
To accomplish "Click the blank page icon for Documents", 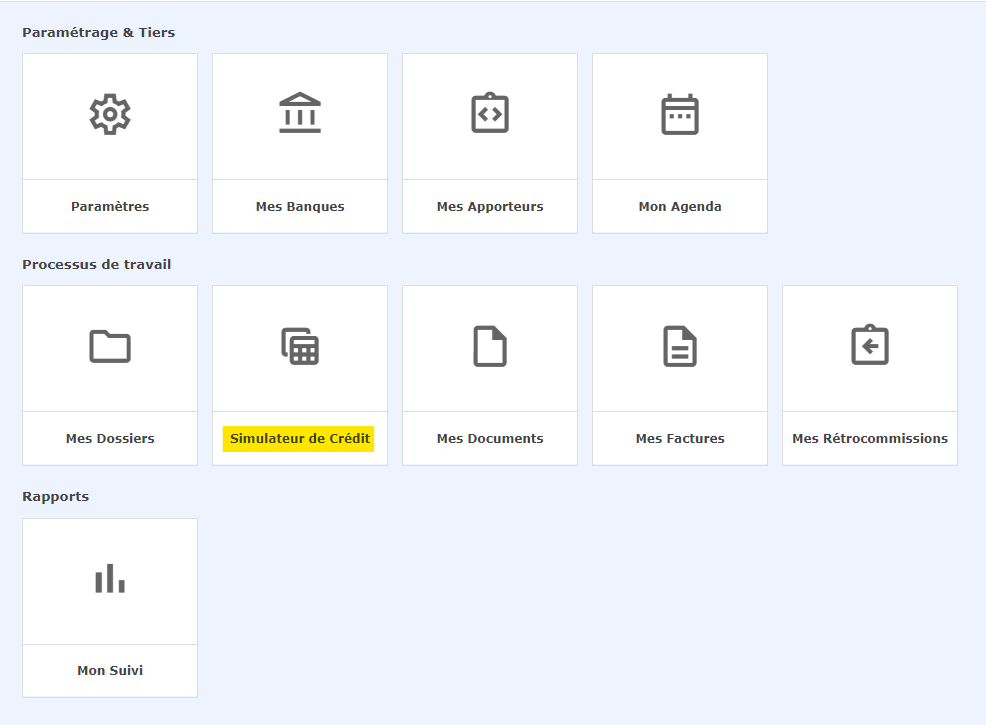I will [490, 346].
